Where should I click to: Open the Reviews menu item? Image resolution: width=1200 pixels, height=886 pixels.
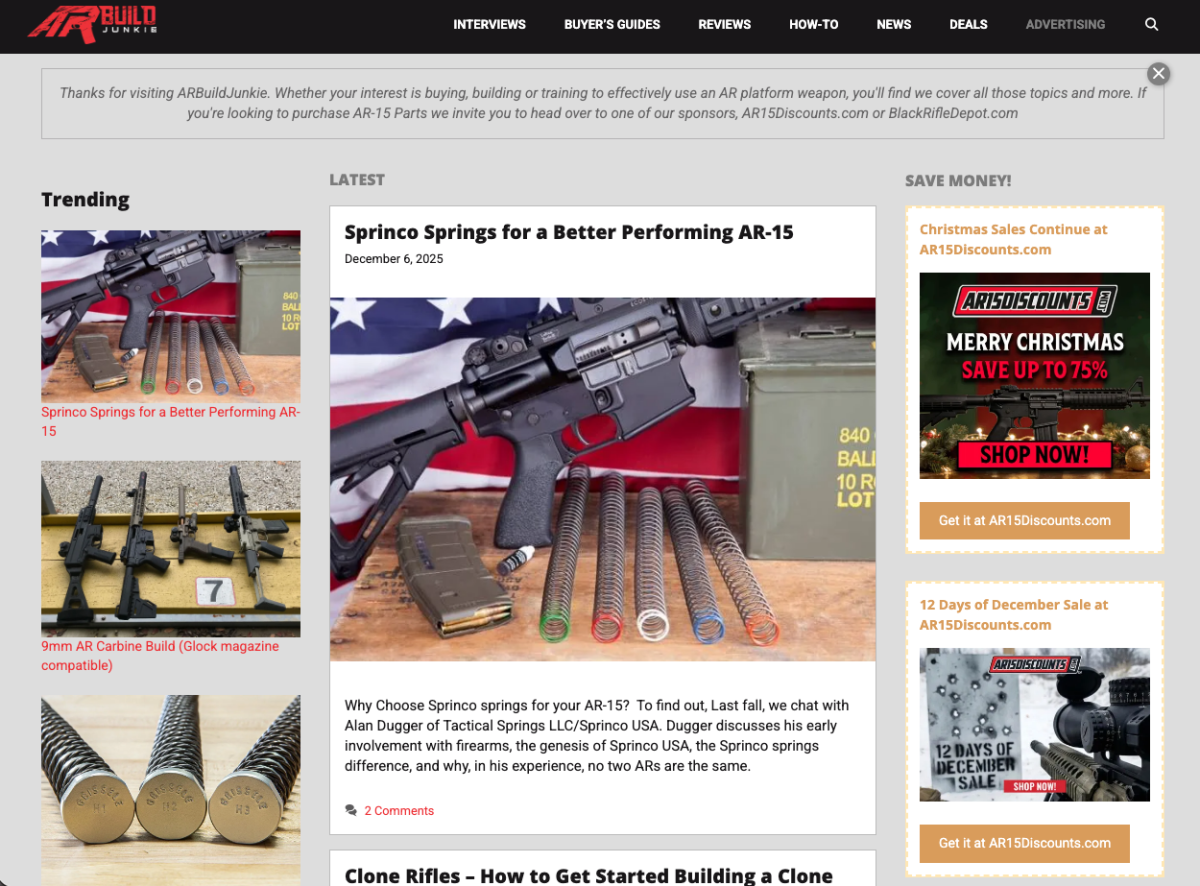[724, 24]
